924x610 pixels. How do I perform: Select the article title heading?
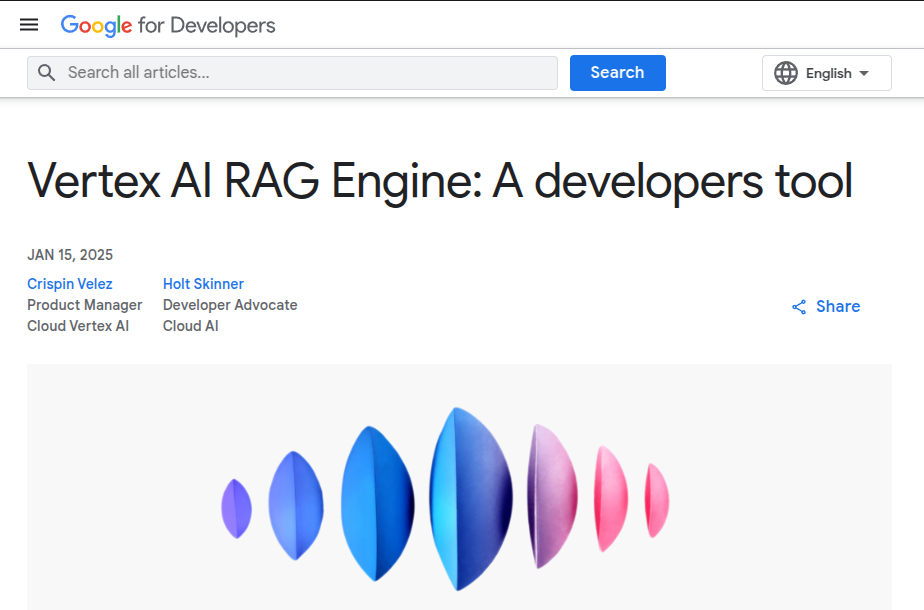click(440, 181)
